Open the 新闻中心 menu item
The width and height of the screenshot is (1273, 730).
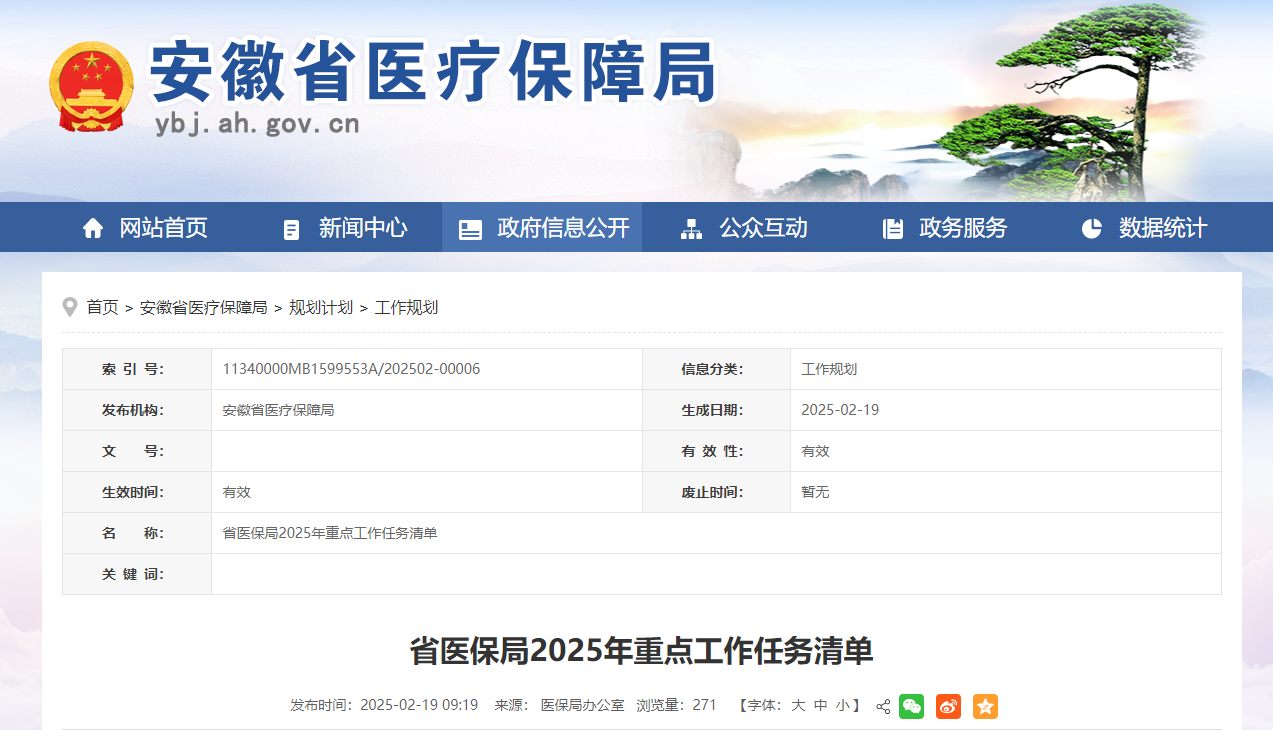363,228
